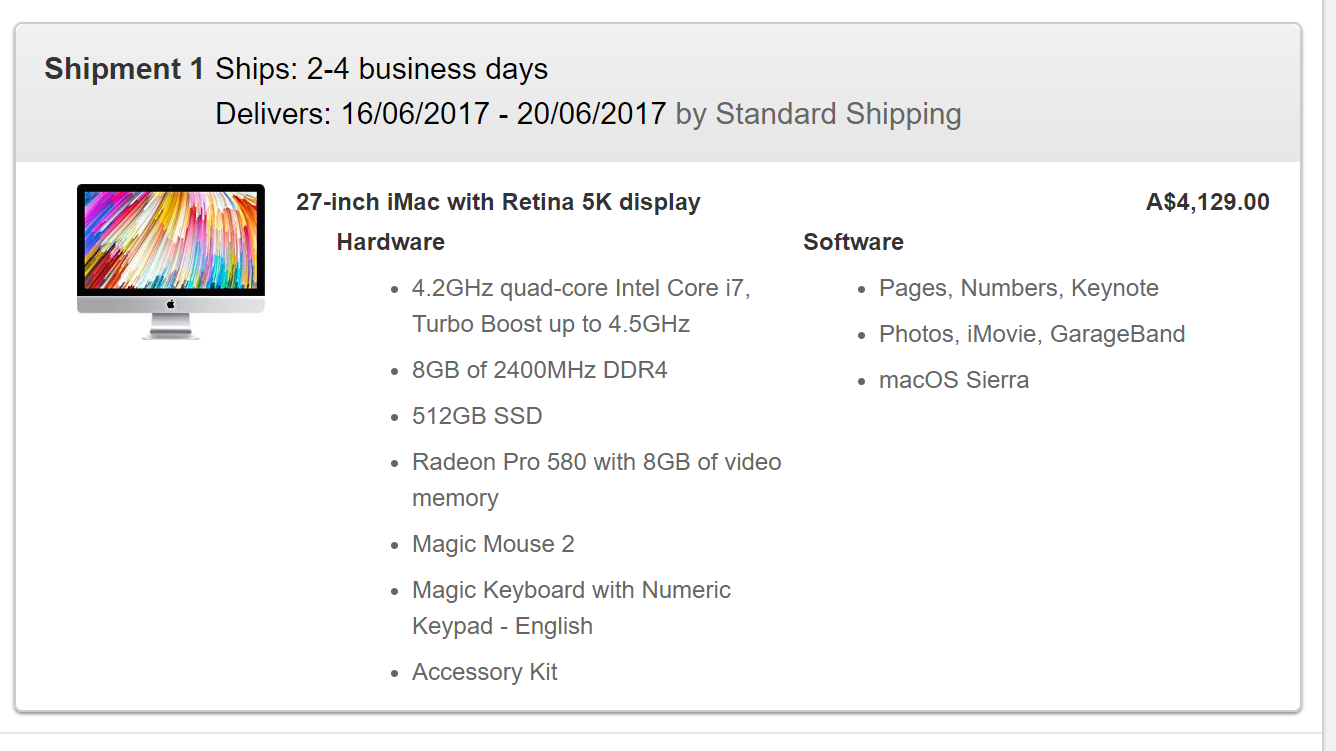Click the Hardware section heading
The image size is (1336, 751).
coord(390,242)
